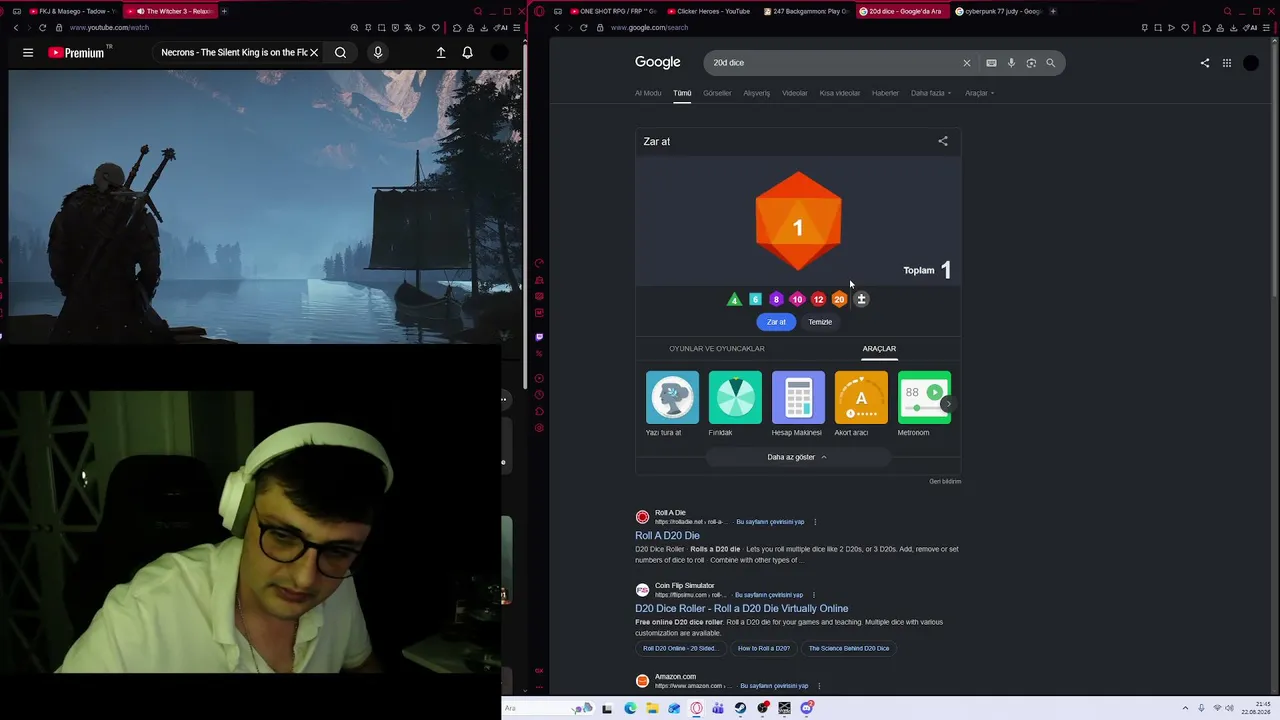Viewport: 1280px width, 720px height.
Task: Select the 8-sided purple die
Action: coord(776,299)
